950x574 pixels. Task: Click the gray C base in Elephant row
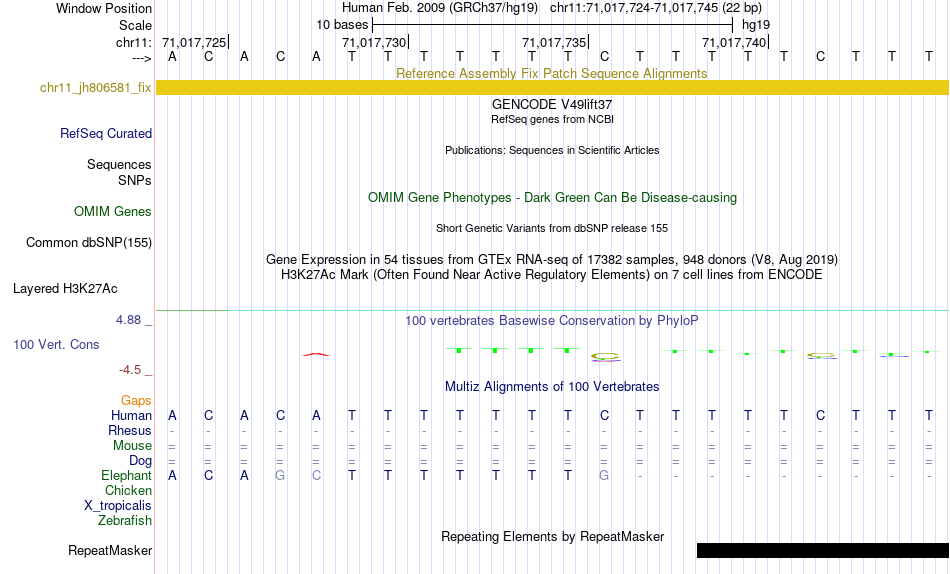(x=316, y=476)
